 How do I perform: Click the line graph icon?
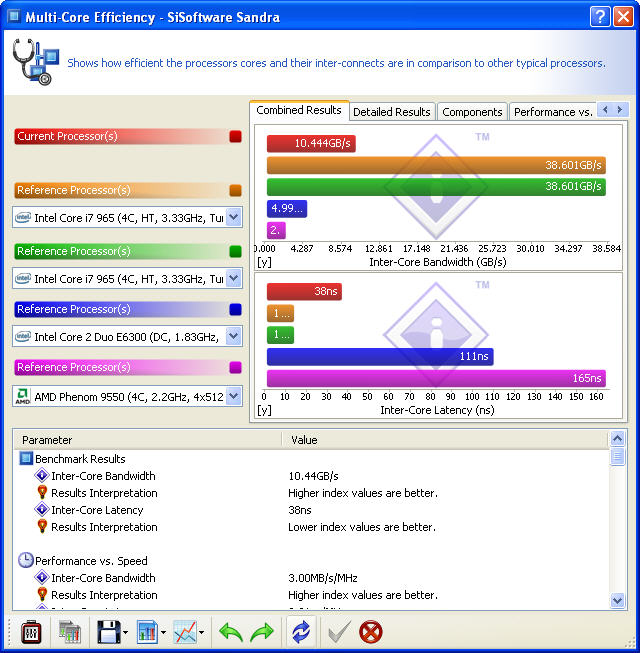tap(184, 632)
